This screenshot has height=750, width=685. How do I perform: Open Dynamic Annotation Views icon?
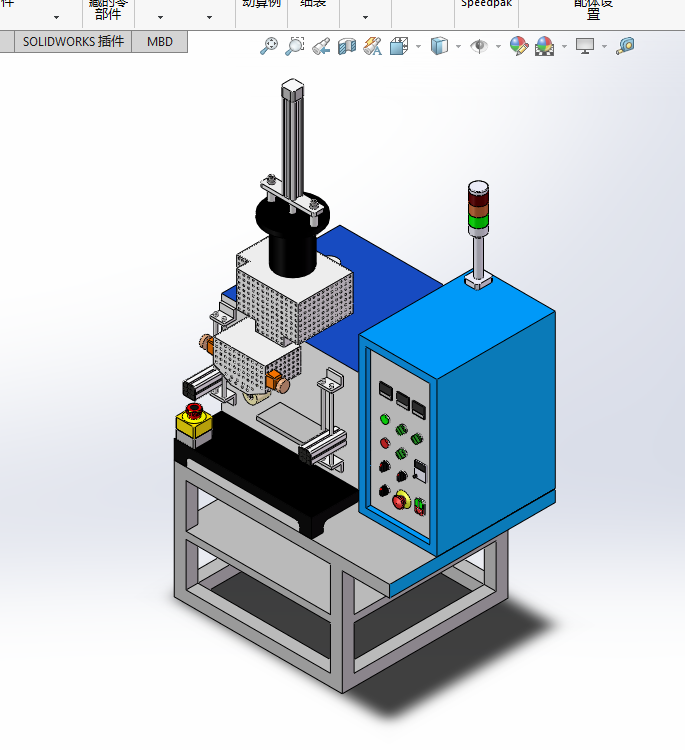pyautogui.click(x=373, y=46)
